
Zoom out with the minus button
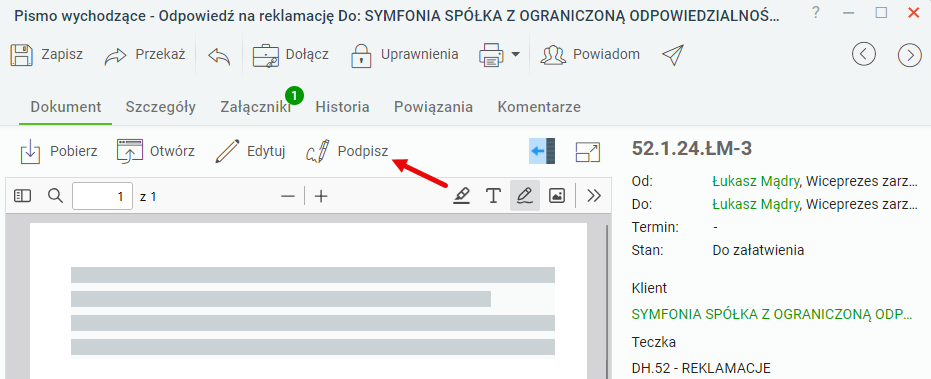coord(288,196)
